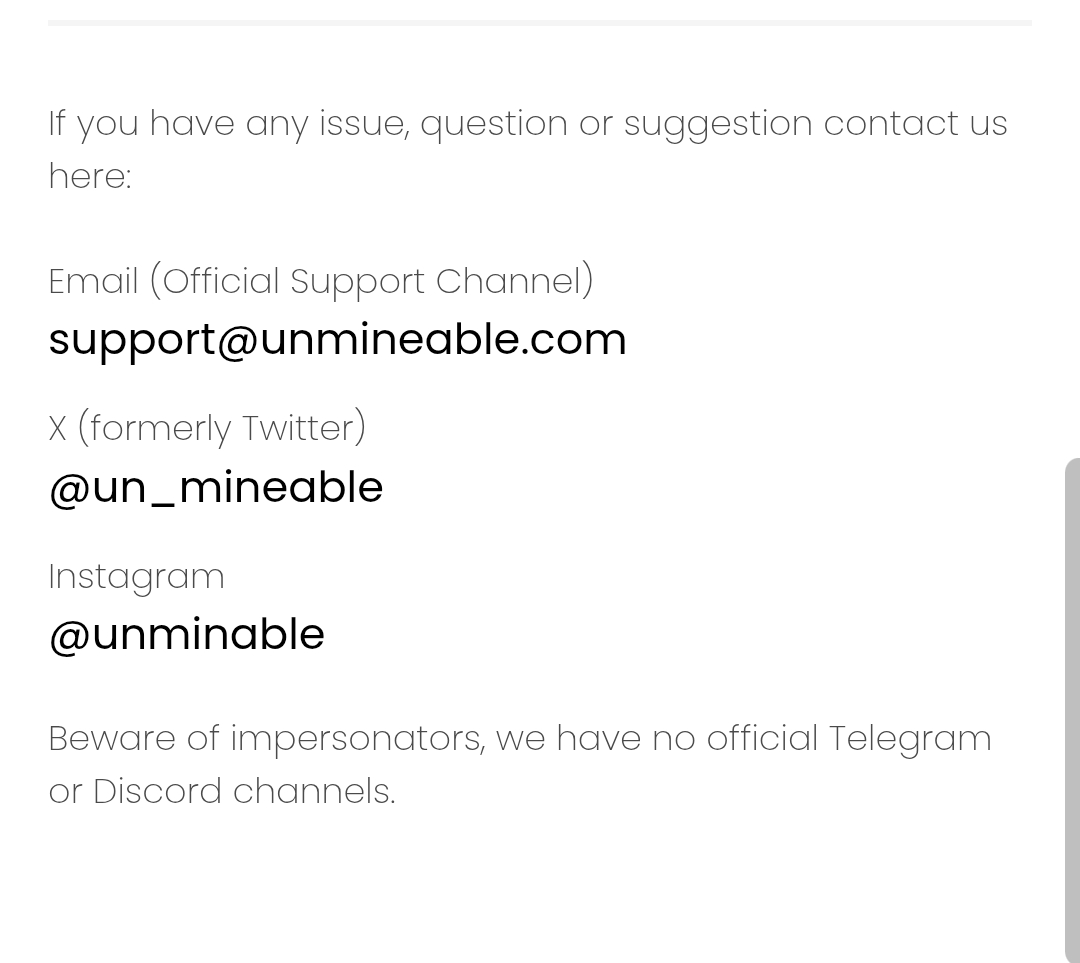
Task: Click the word "impersonators" in the warning
Action: [357, 739]
